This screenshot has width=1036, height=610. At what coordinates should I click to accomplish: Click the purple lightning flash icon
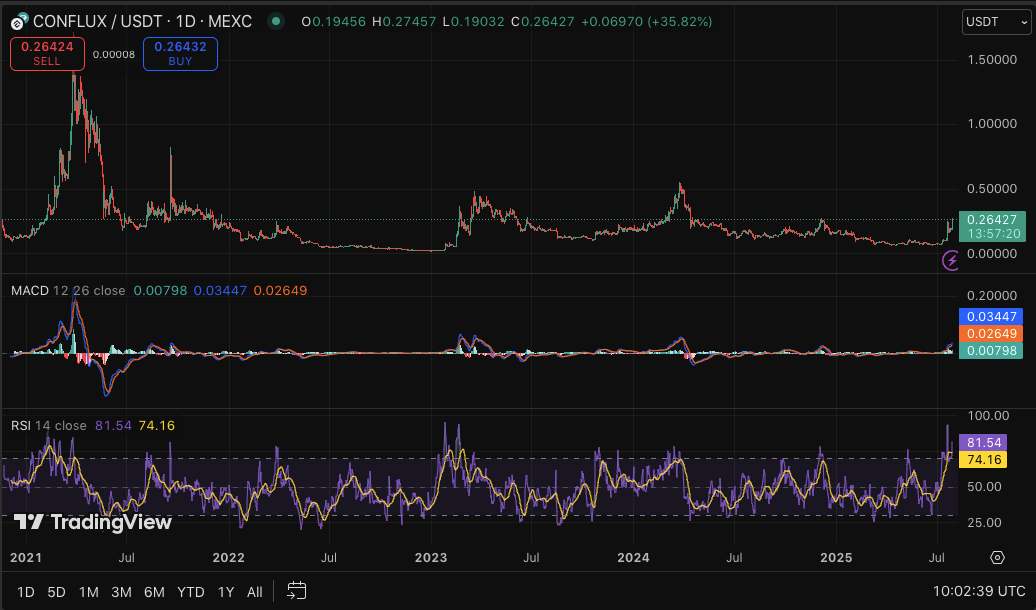tap(950, 260)
